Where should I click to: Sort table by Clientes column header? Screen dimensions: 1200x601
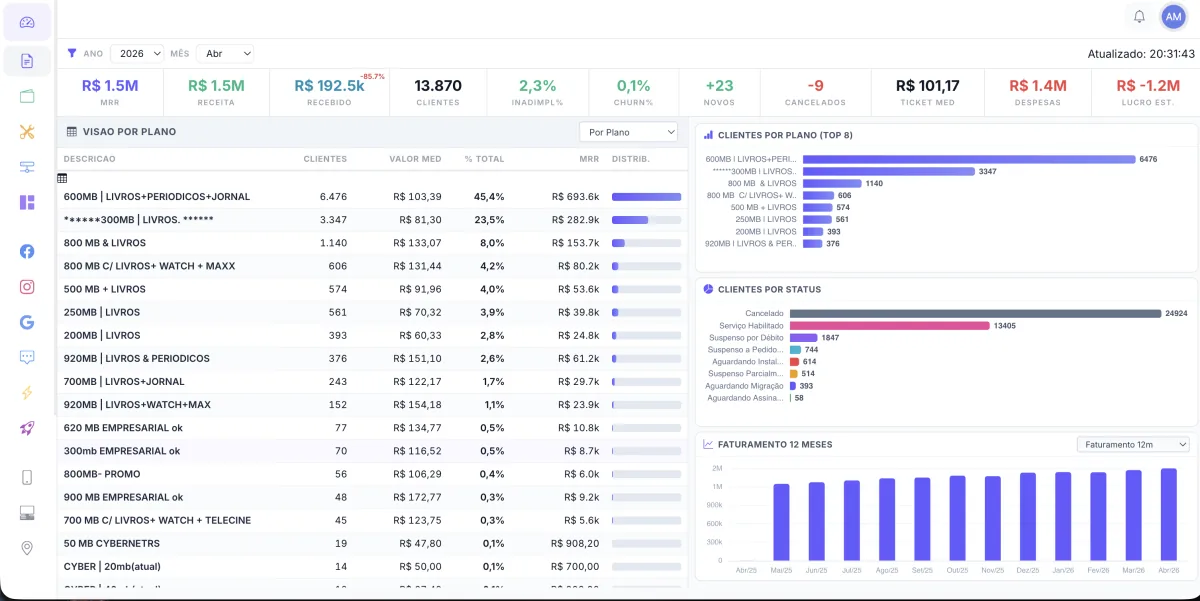point(325,159)
